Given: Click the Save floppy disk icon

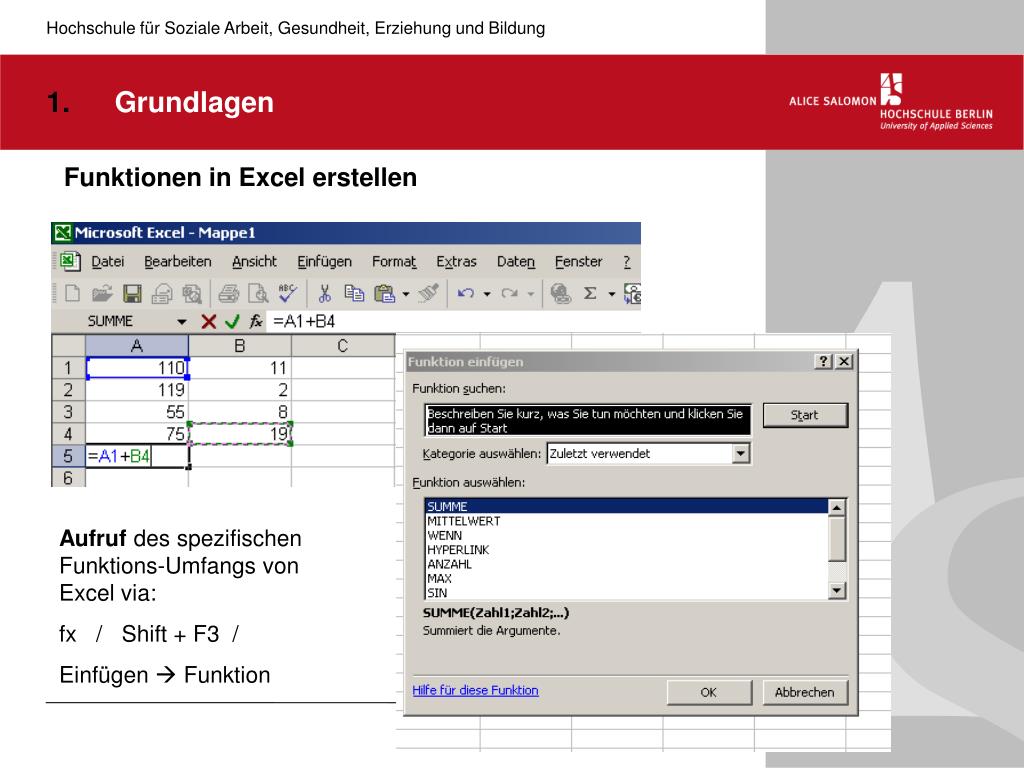Looking at the screenshot, I should (133, 293).
